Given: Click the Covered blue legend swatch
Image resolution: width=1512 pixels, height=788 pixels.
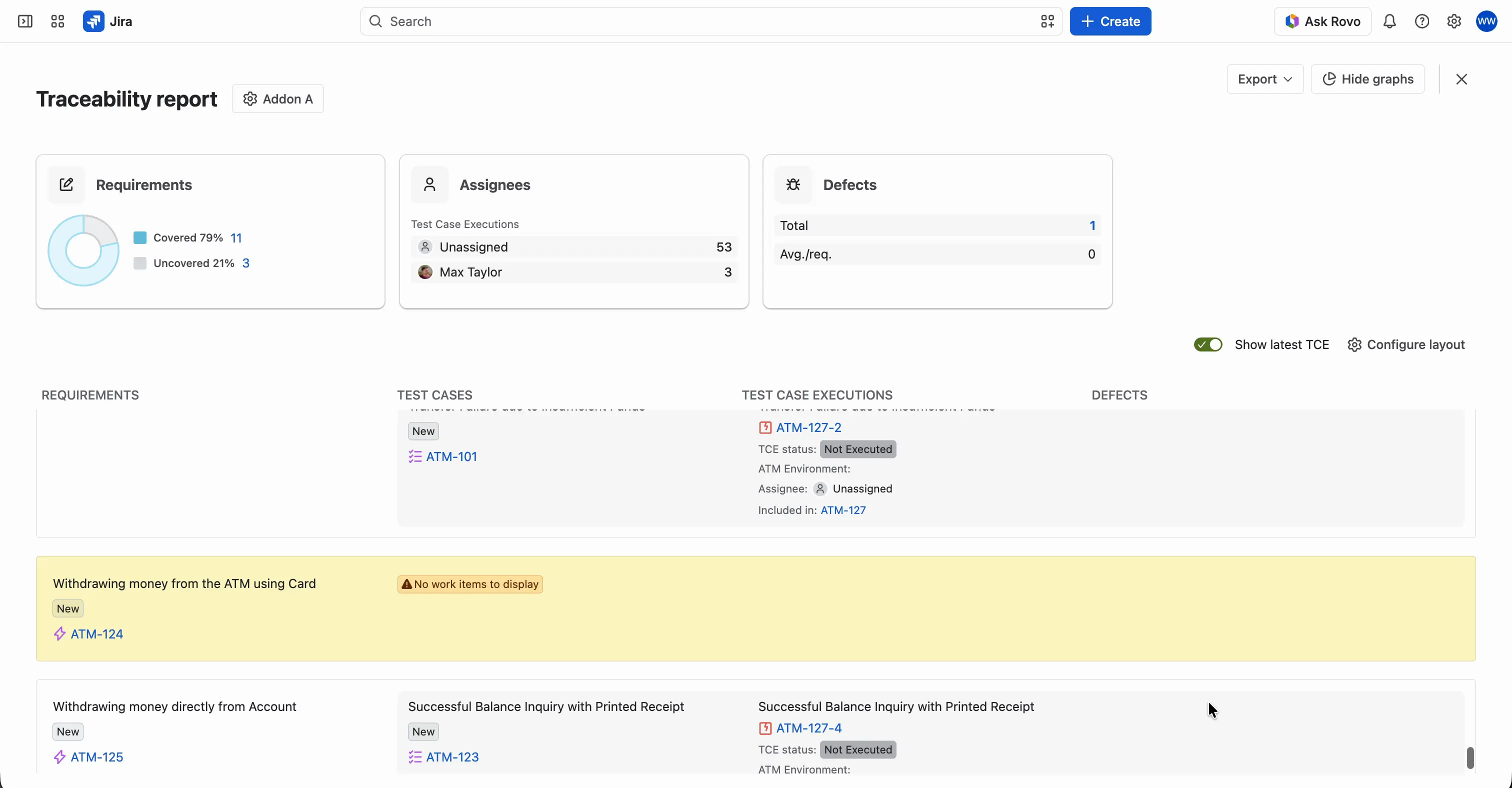Looking at the screenshot, I should pos(139,238).
